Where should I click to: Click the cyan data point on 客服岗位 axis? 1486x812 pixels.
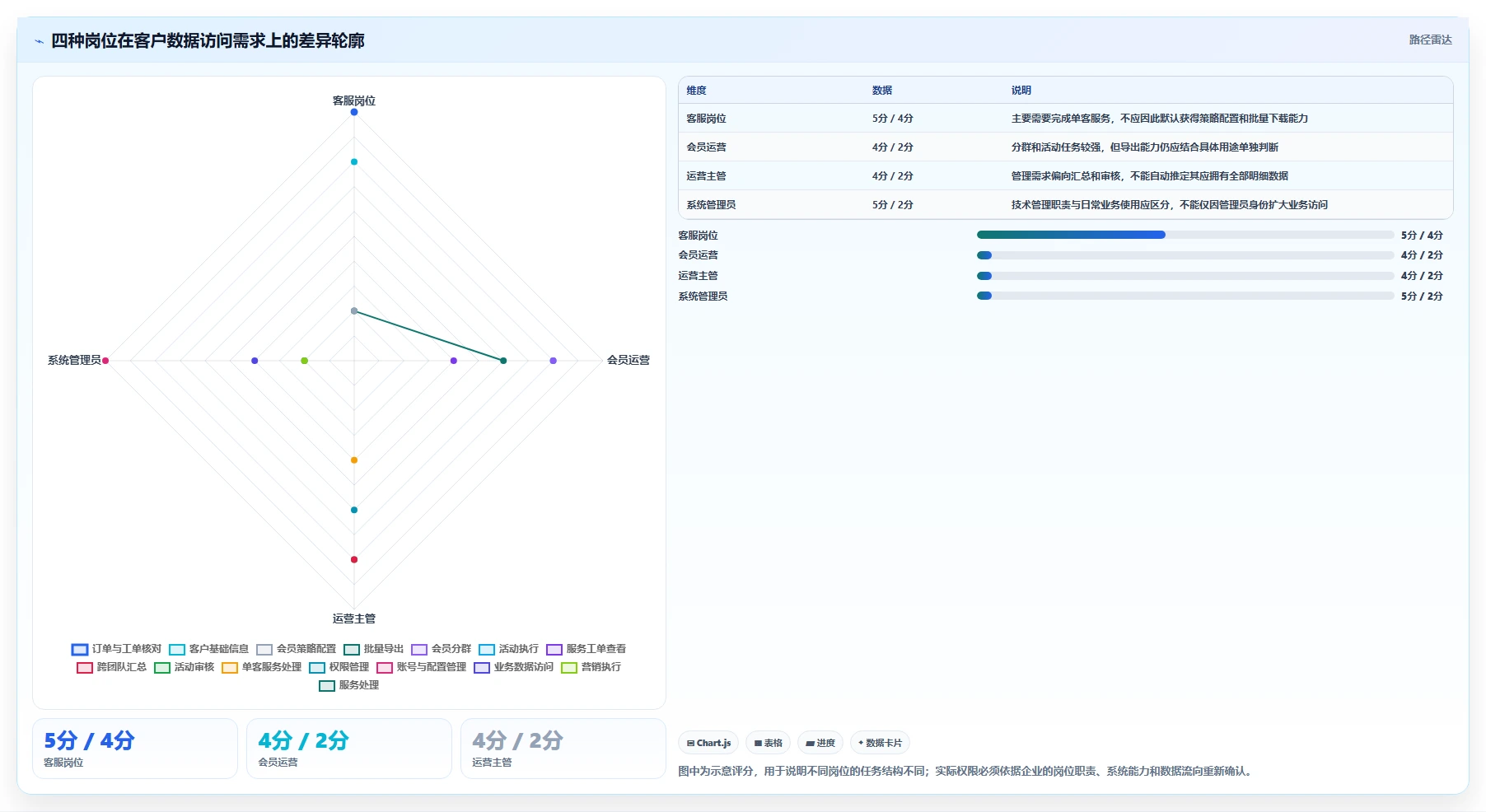click(x=354, y=161)
